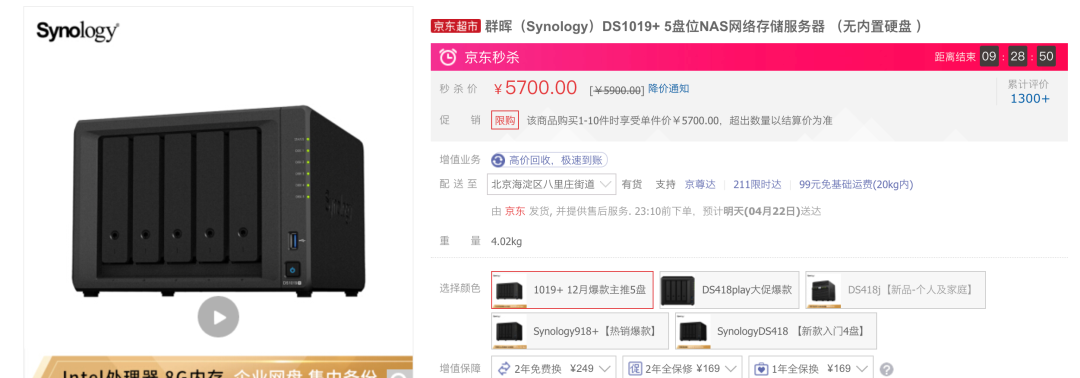Click the 1年全保换 protection icon
This screenshot has width=1080, height=378.
761,368
